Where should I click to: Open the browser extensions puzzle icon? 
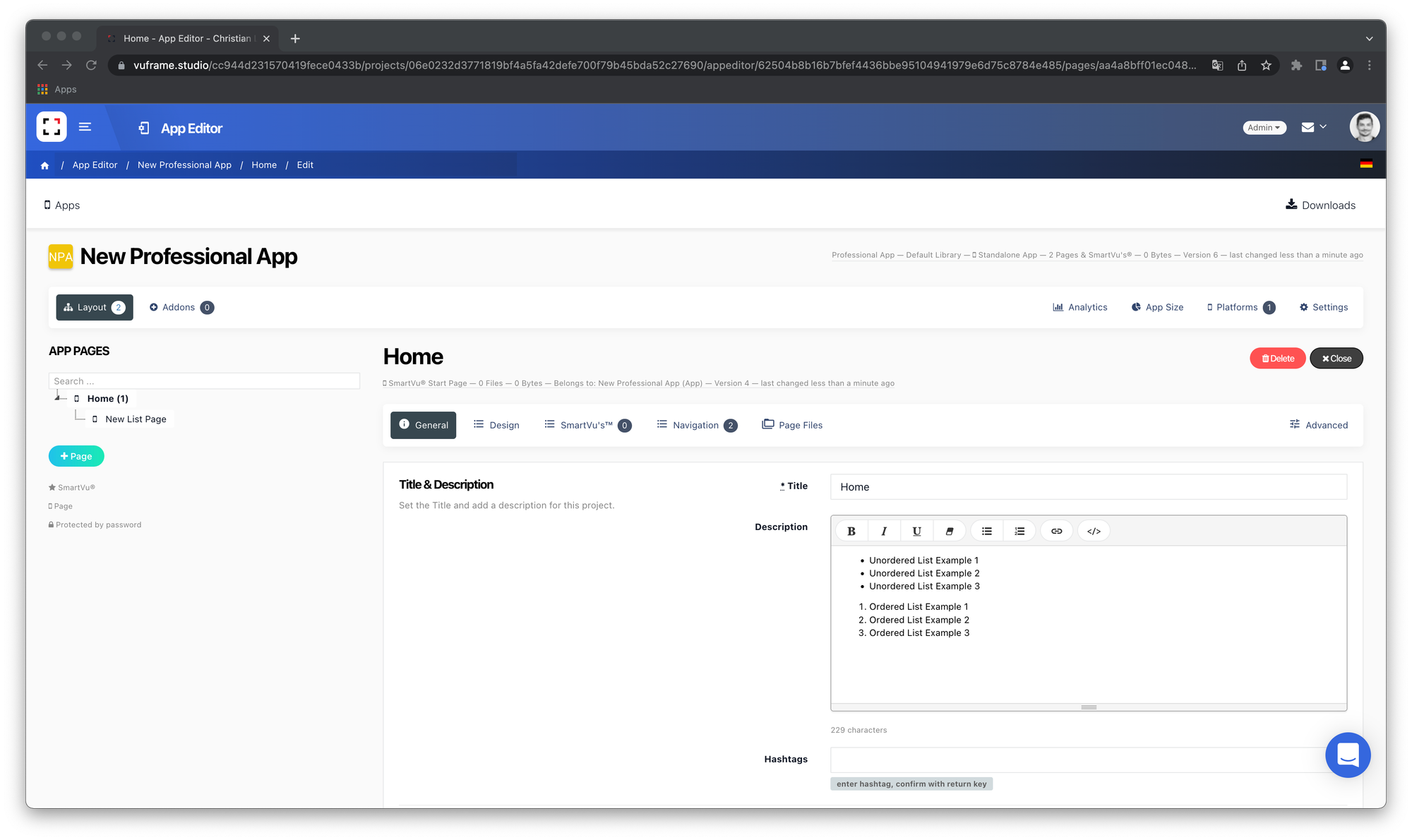(x=1296, y=65)
